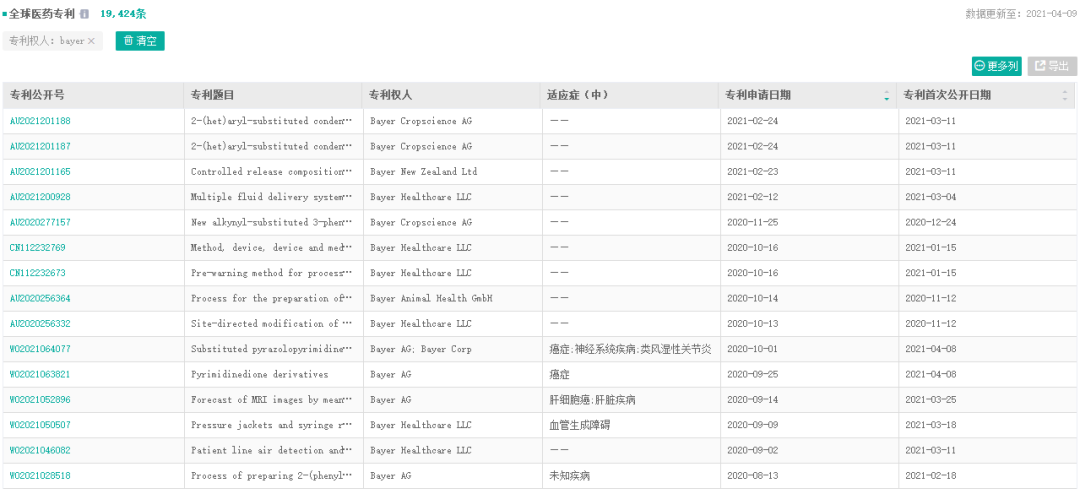Open patent AU2021201188
This screenshot has height=494, width=1080.
point(40,121)
